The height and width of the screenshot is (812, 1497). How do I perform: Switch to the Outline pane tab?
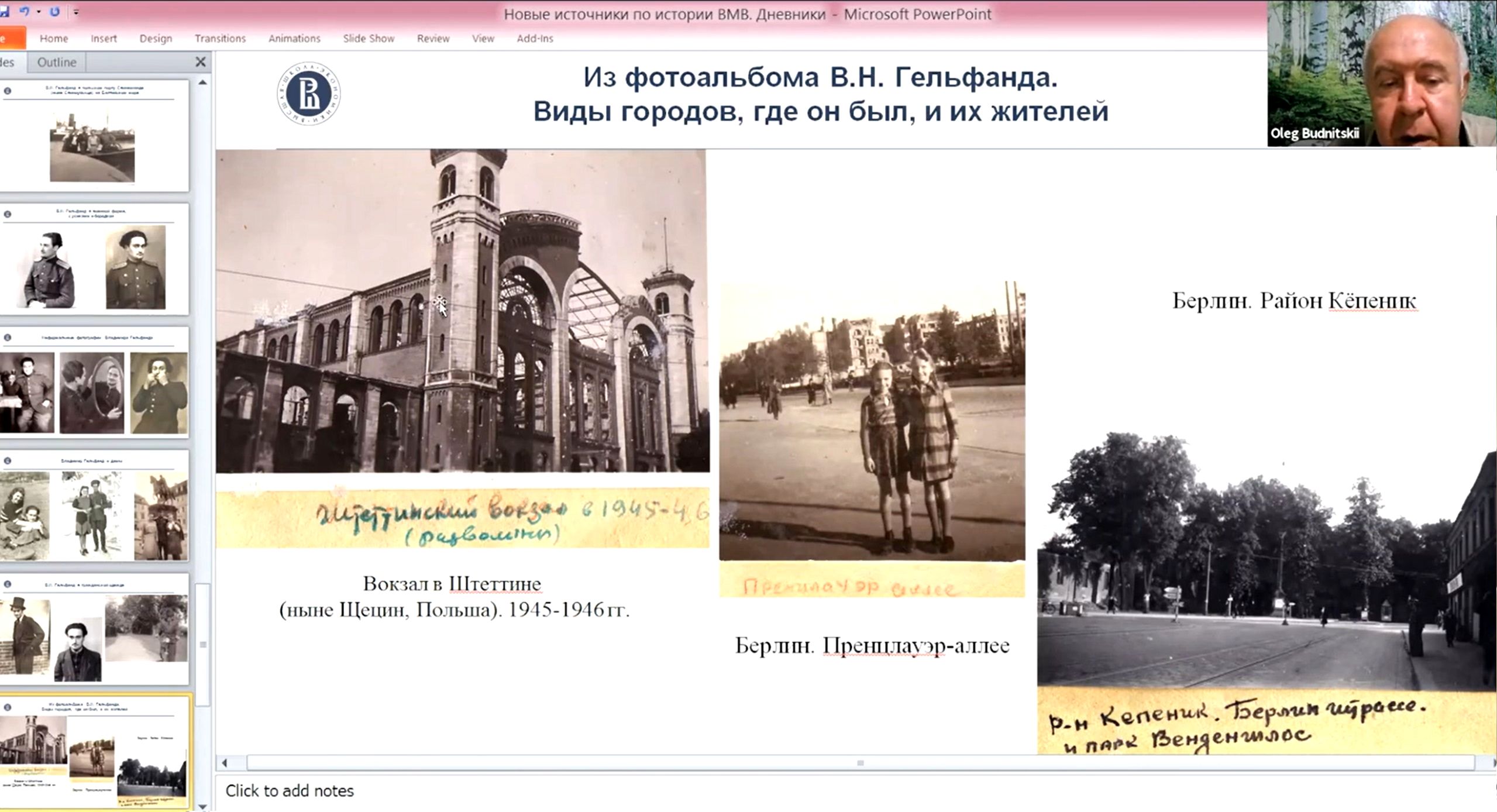56,62
